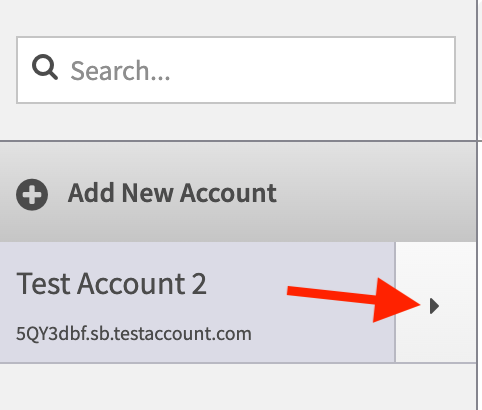Select the Test Account 2 entry

click(x=197, y=302)
